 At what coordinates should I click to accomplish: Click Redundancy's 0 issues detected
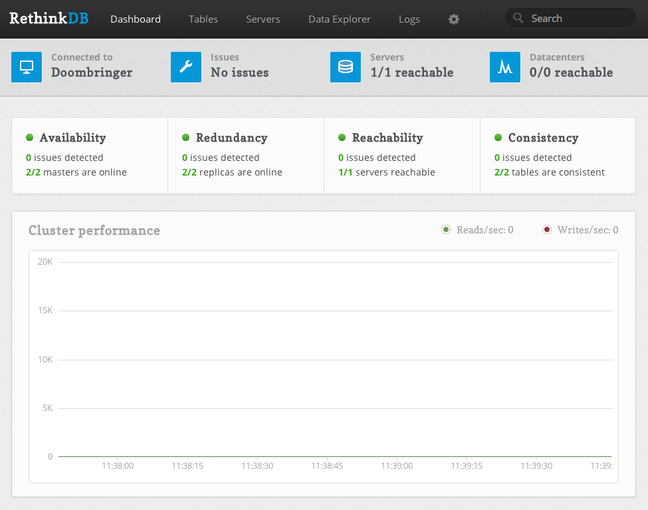[x=221, y=157]
